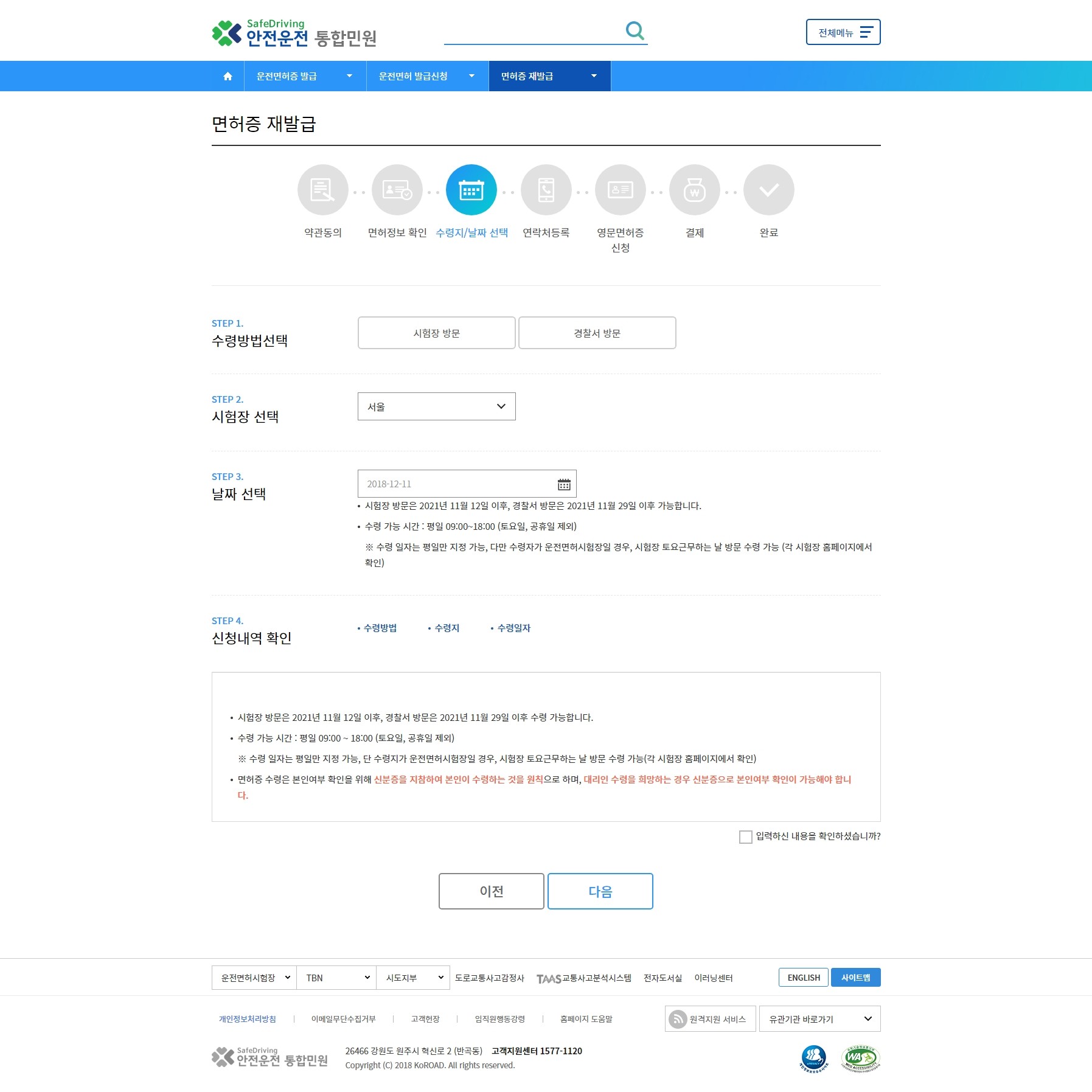Click the 수령지/날짜 선택 calendar step icon
The width and height of the screenshot is (1092, 1092).
[471, 190]
